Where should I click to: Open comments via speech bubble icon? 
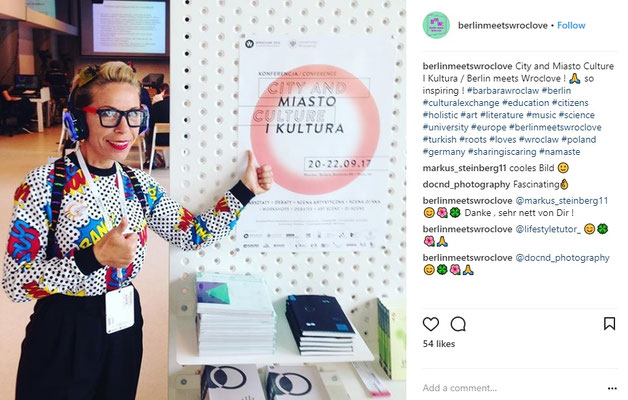458,324
